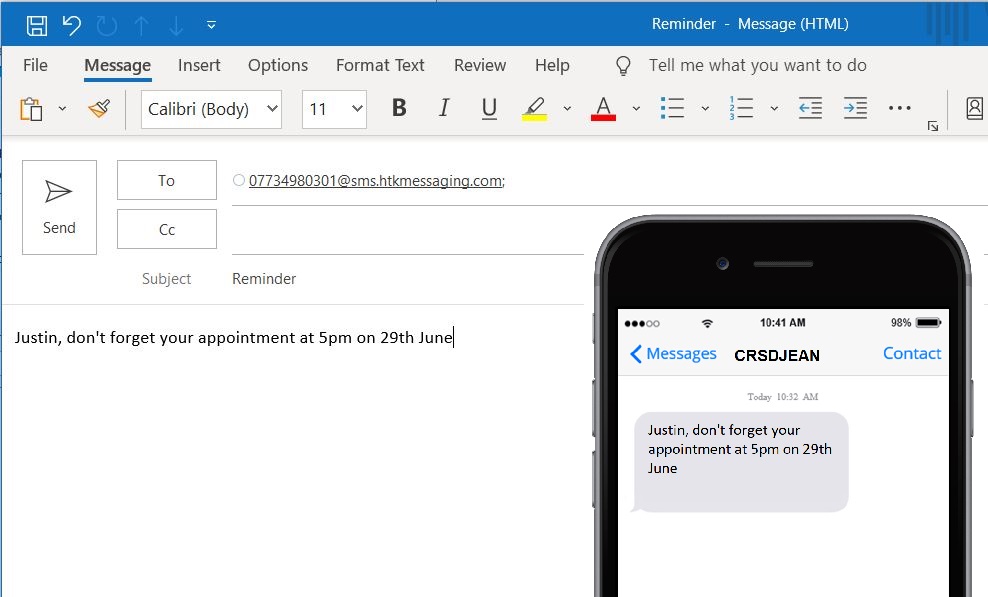Go to next item arrow
The image size is (988, 597).
(176, 25)
